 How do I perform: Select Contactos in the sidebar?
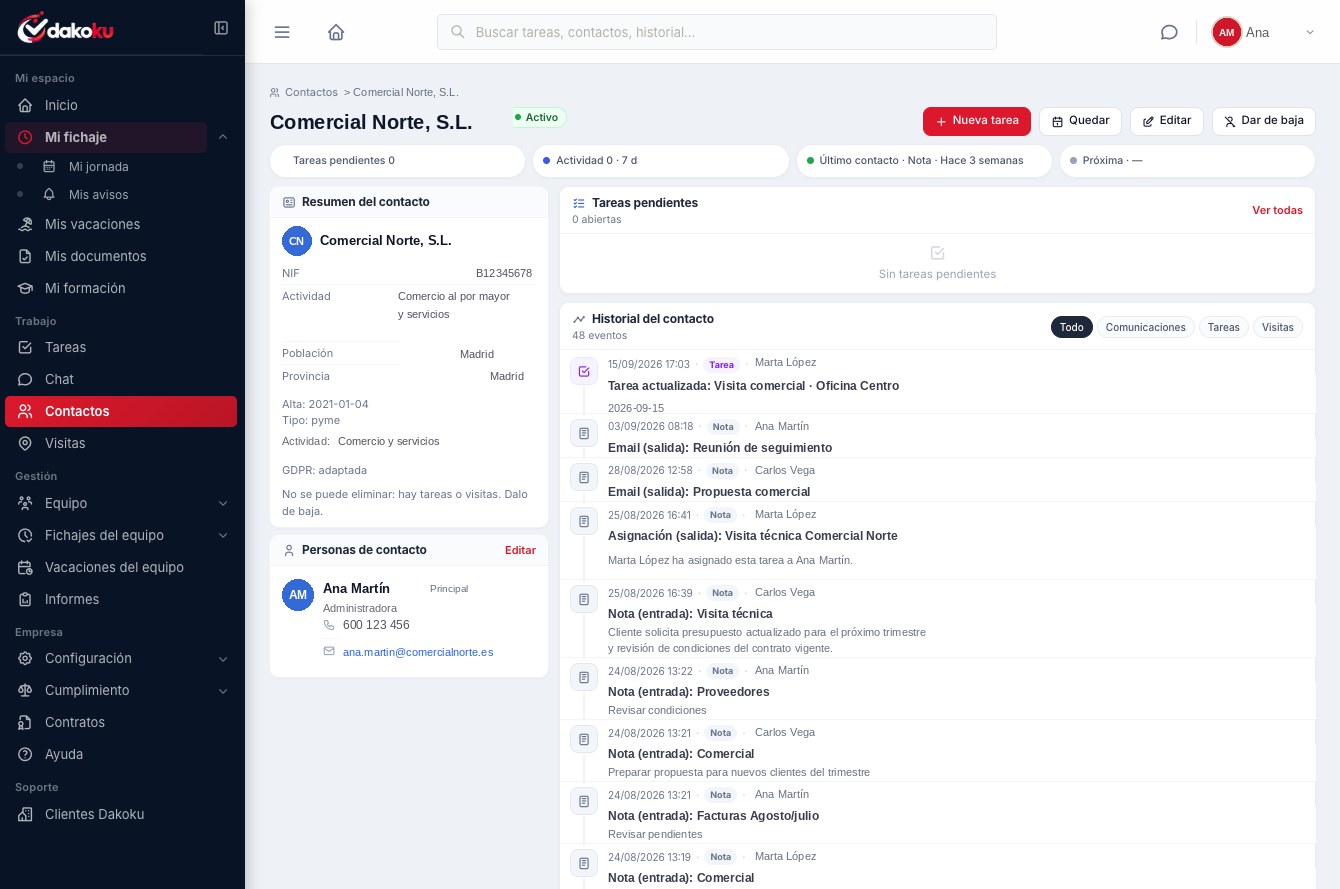coord(121,411)
